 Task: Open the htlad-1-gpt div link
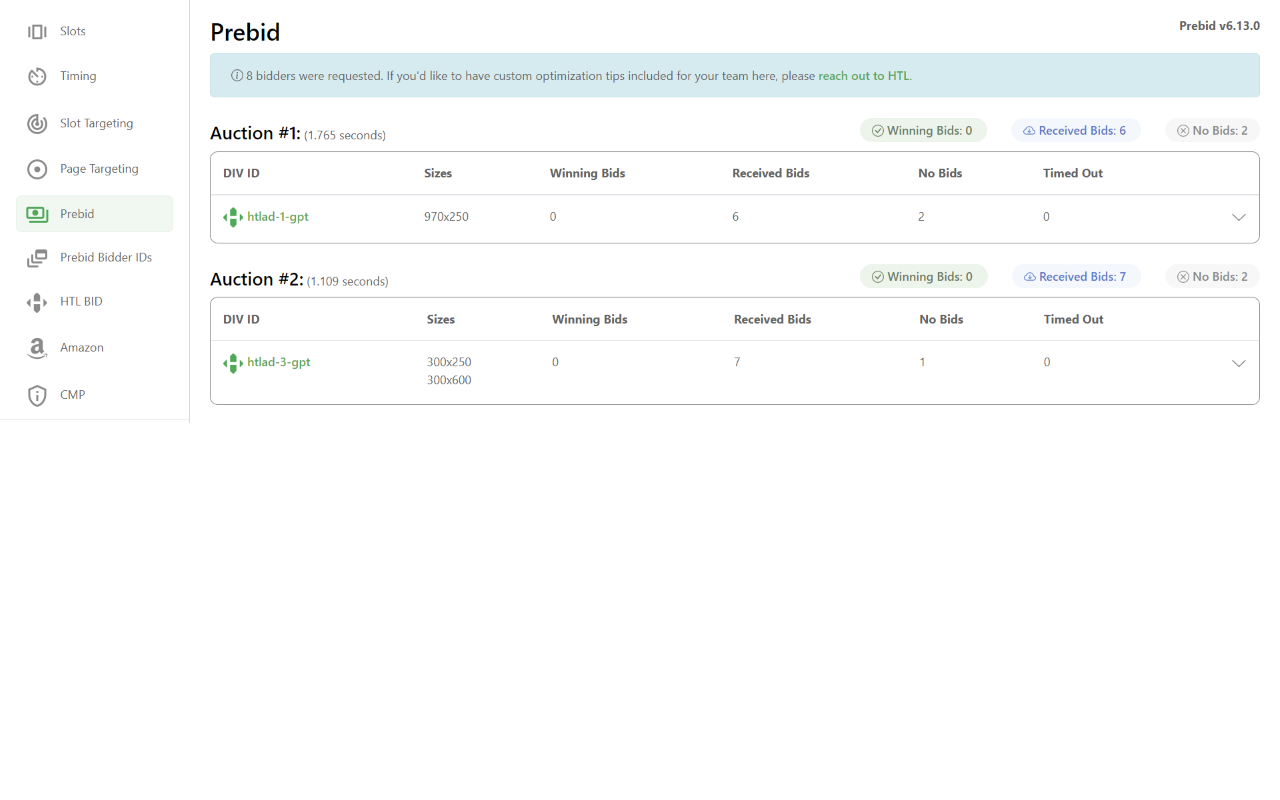tap(278, 217)
